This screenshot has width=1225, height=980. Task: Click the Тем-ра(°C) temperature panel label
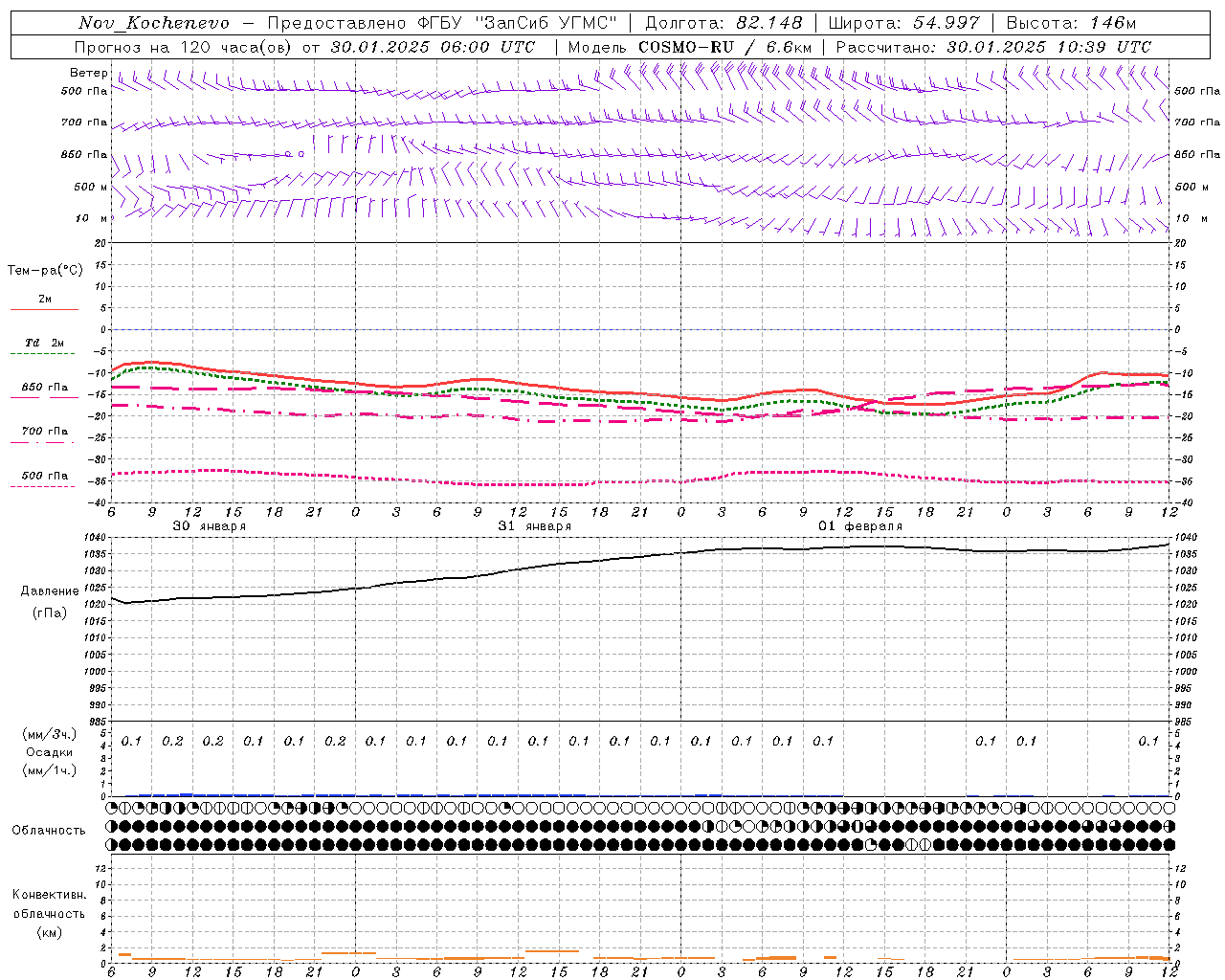coord(45,271)
